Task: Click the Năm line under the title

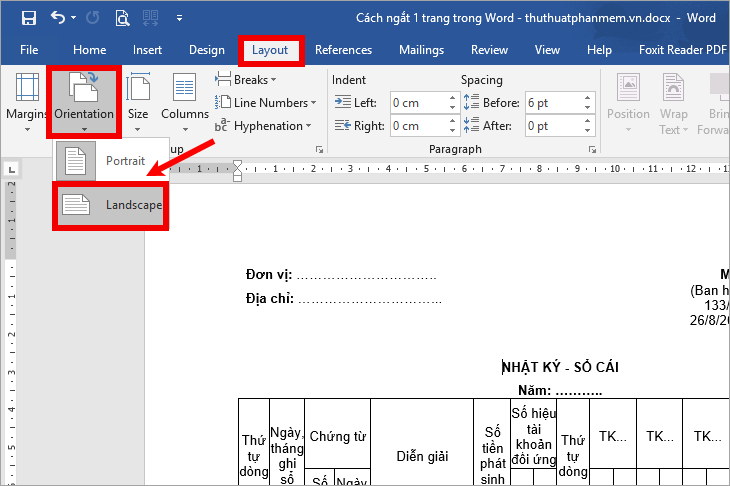Action: pos(560,390)
